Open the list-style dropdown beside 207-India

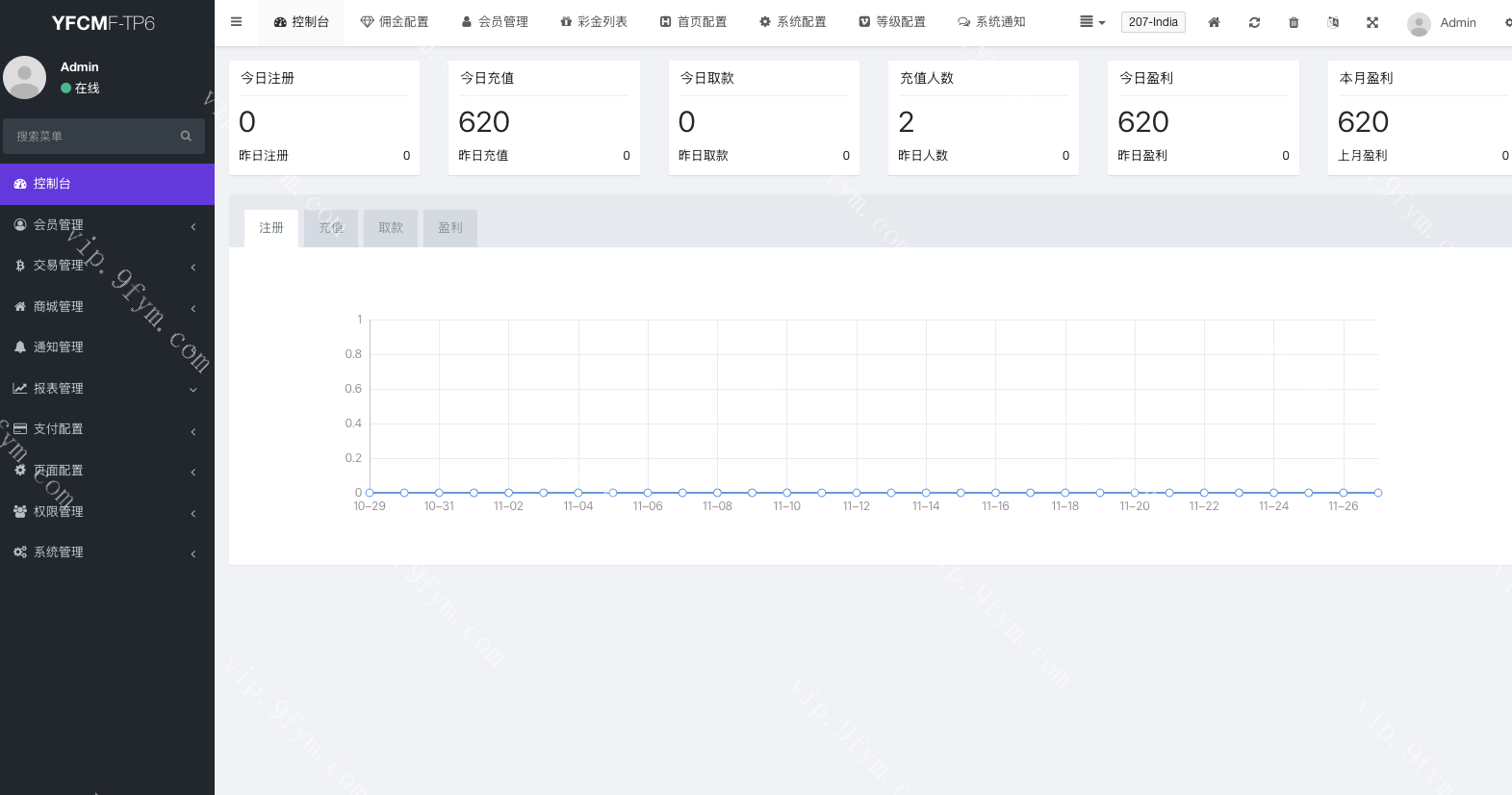(1091, 22)
